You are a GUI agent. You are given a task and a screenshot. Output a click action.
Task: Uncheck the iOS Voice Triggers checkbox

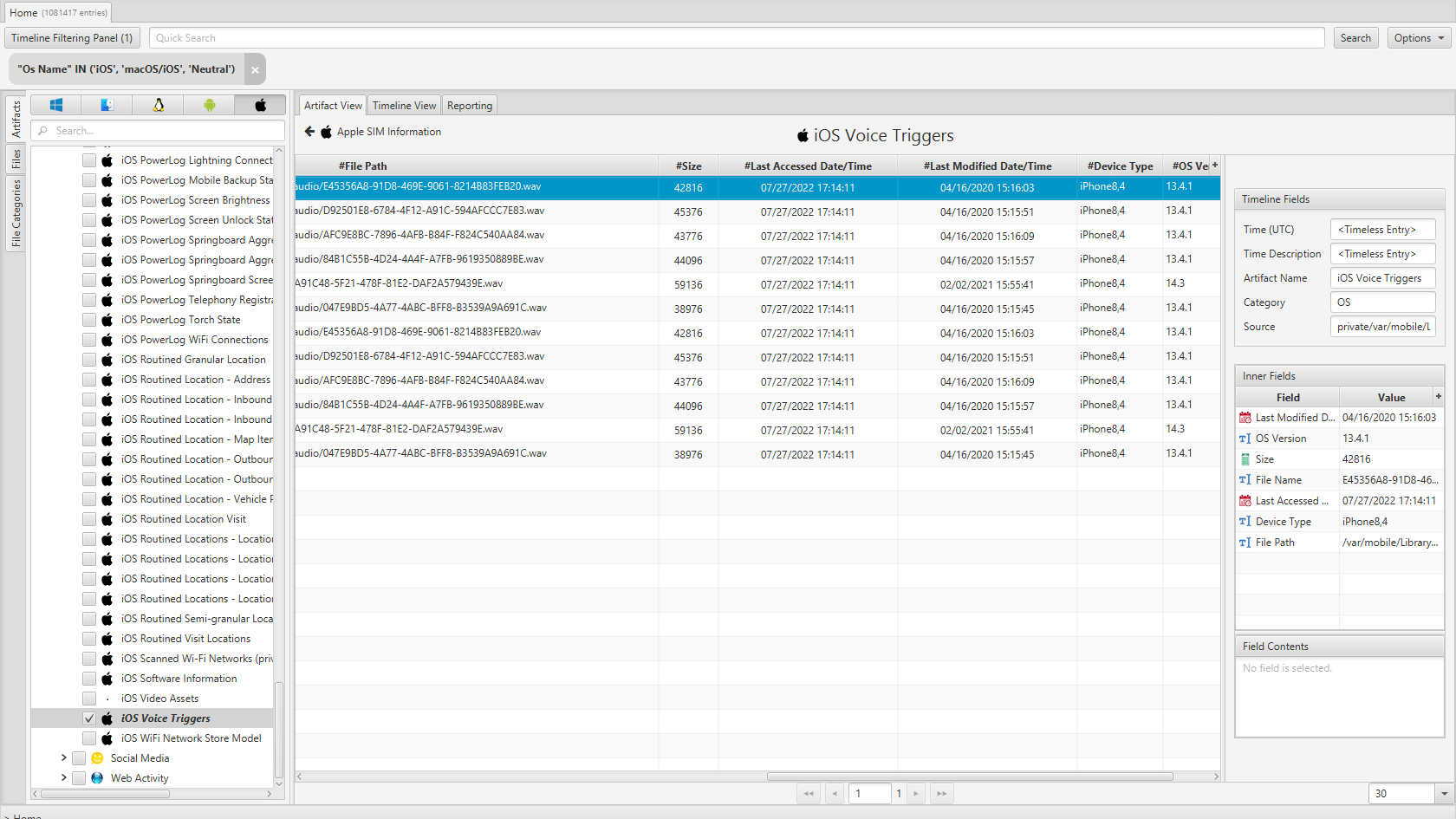(89, 718)
